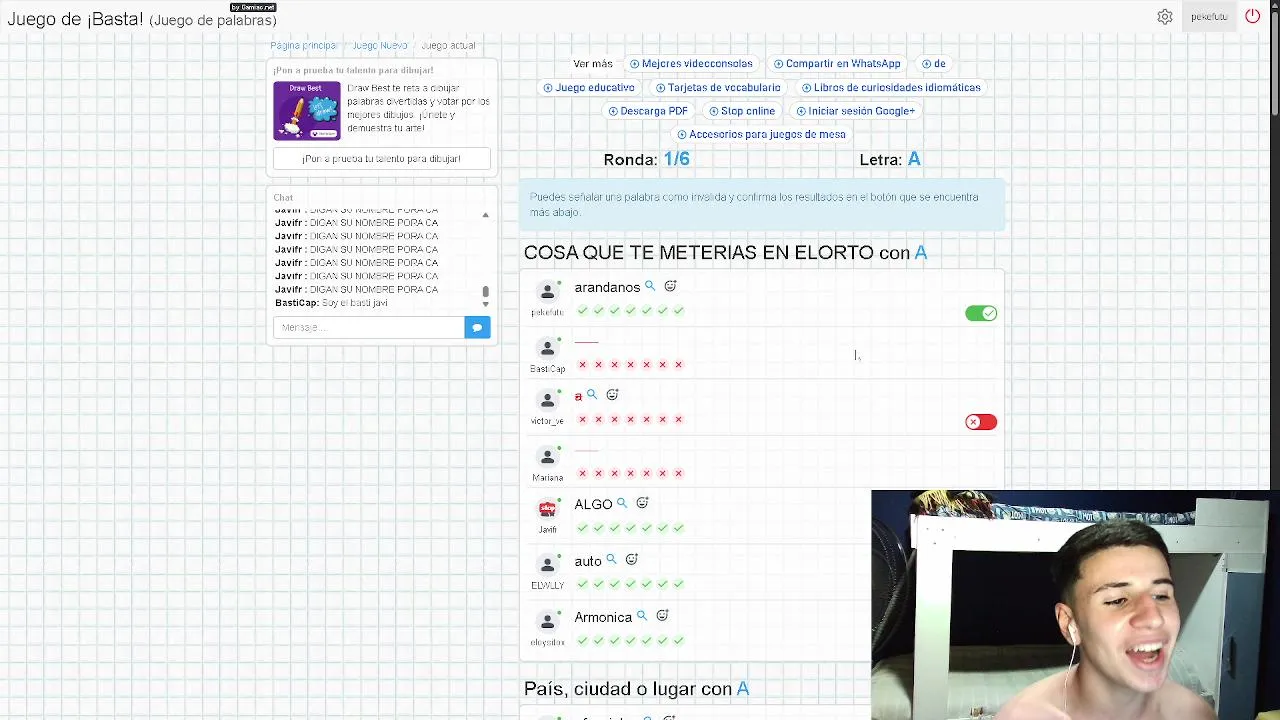1280x720 pixels.
Task: Click the round counter '1/6'
Action: (676, 159)
